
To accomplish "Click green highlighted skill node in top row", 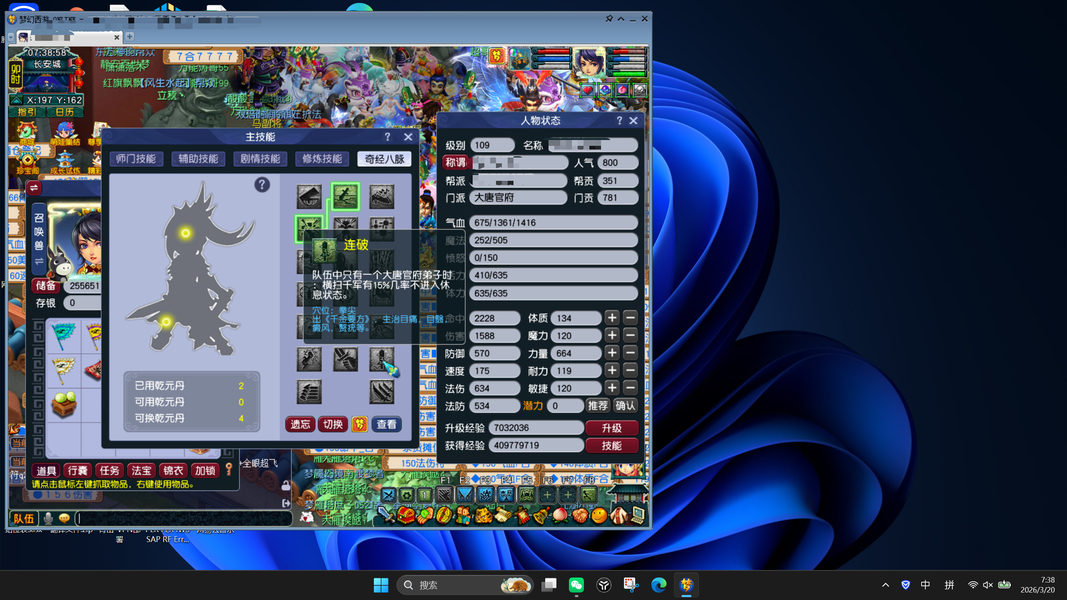I will [345, 197].
